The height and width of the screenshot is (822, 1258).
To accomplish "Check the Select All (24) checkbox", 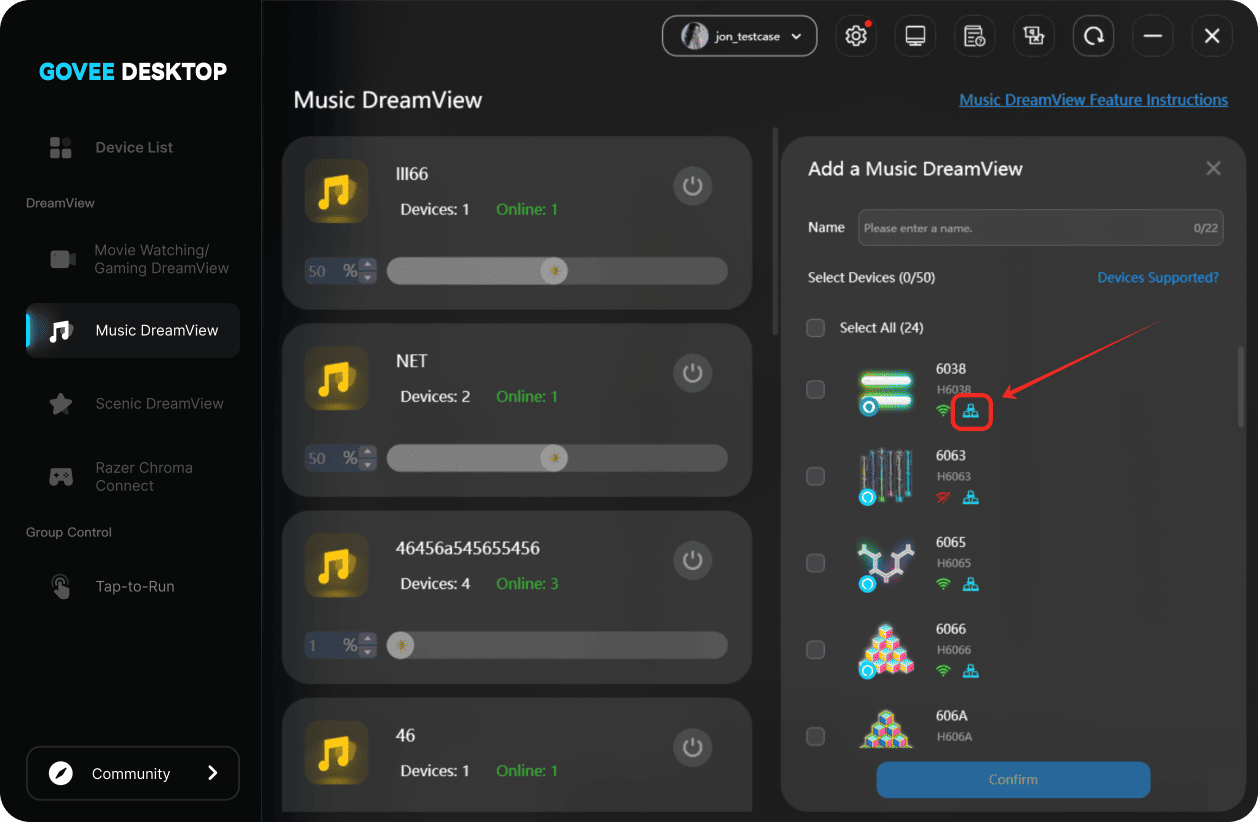I will 816,328.
